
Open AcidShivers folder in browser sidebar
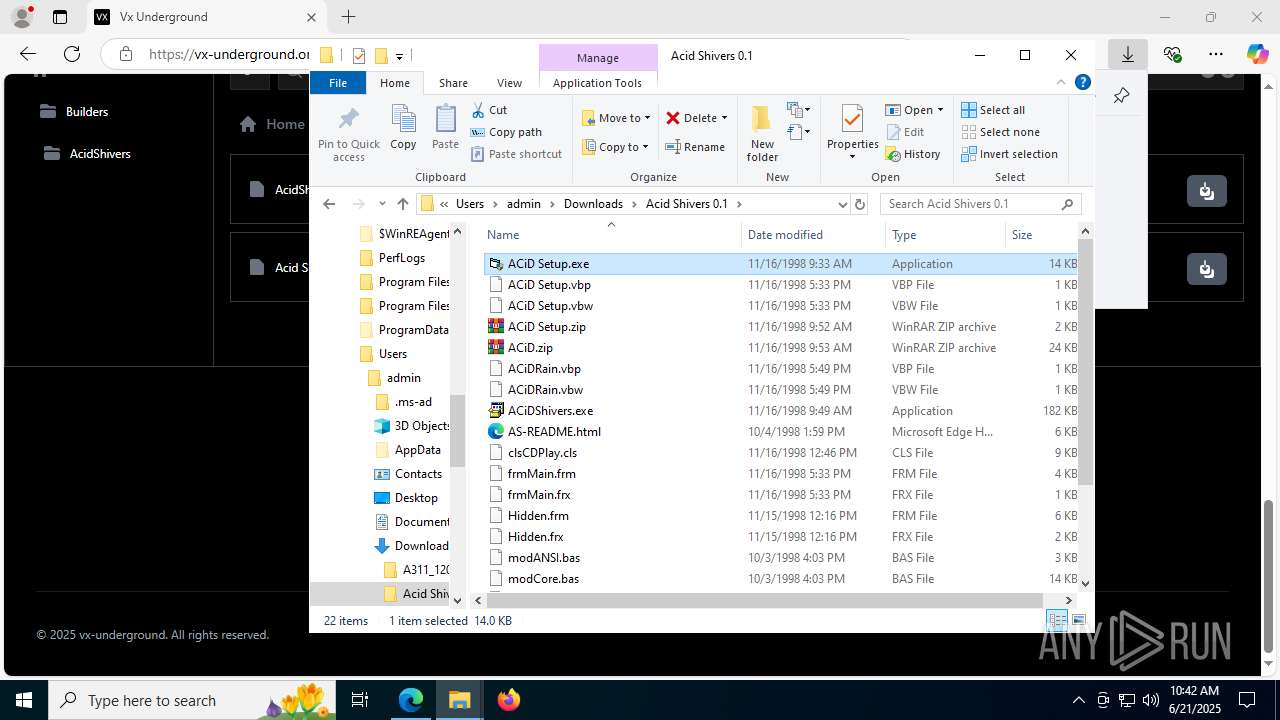(87, 154)
